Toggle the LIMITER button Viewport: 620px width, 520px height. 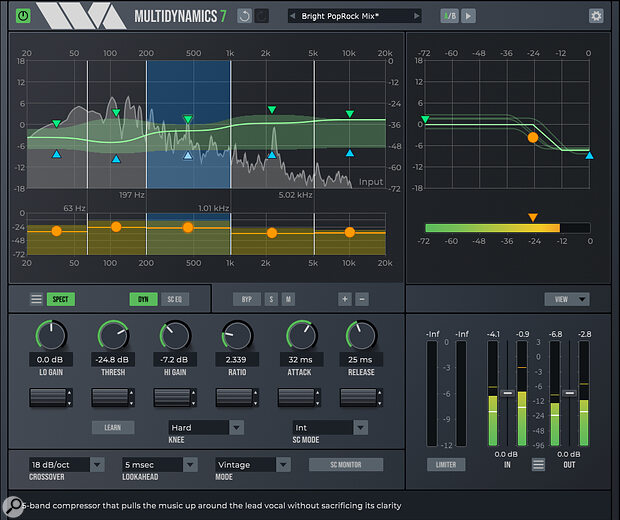446,465
